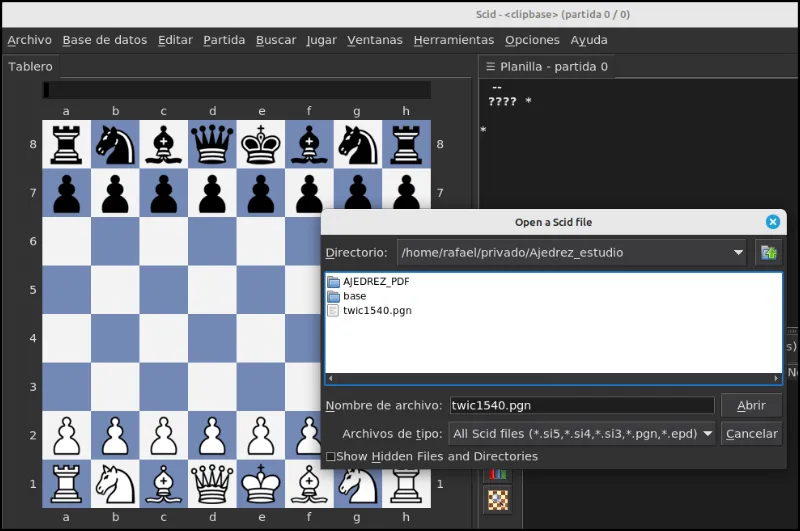Pick the black pawn on a7
Viewport: 800px width, 531px height.
tap(66, 193)
